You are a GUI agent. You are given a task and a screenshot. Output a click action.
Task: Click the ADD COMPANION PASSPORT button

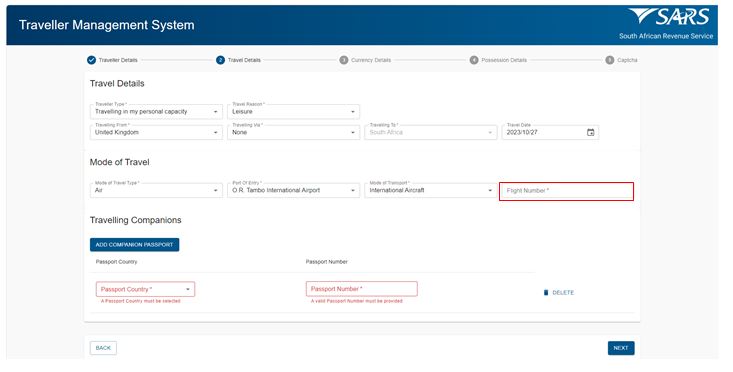(x=135, y=244)
